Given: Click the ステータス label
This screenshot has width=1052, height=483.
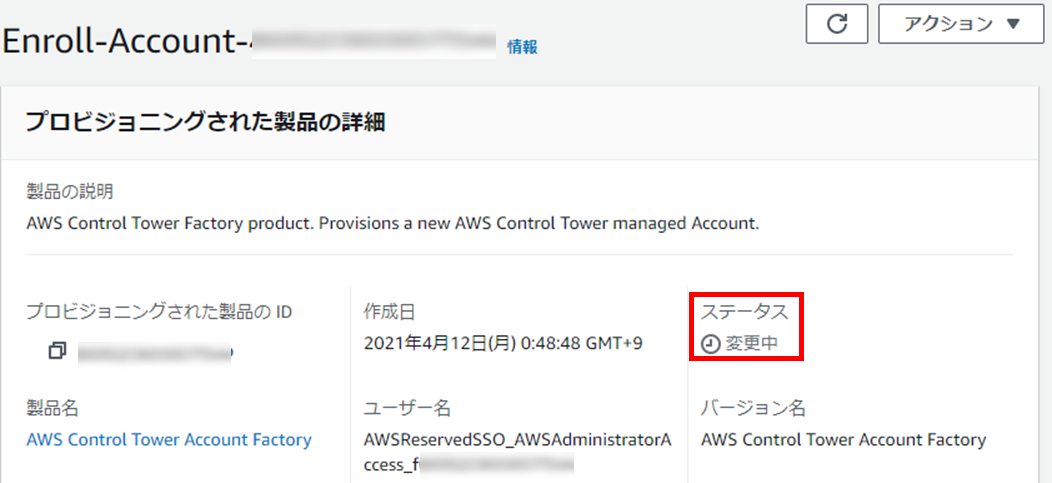Looking at the screenshot, I should coord(745,311).
